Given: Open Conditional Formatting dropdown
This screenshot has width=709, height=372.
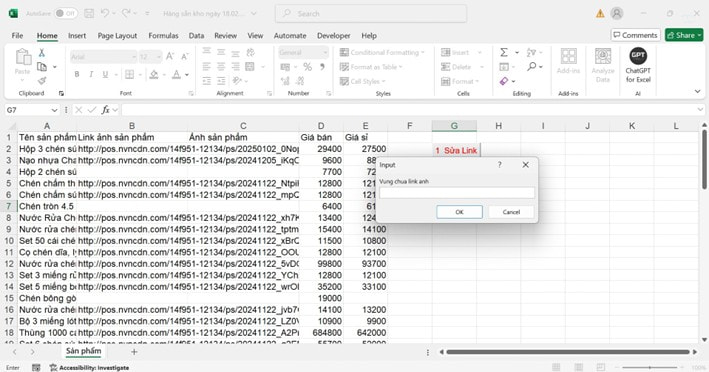Looking at the screenshot, I should pos(382,52).
